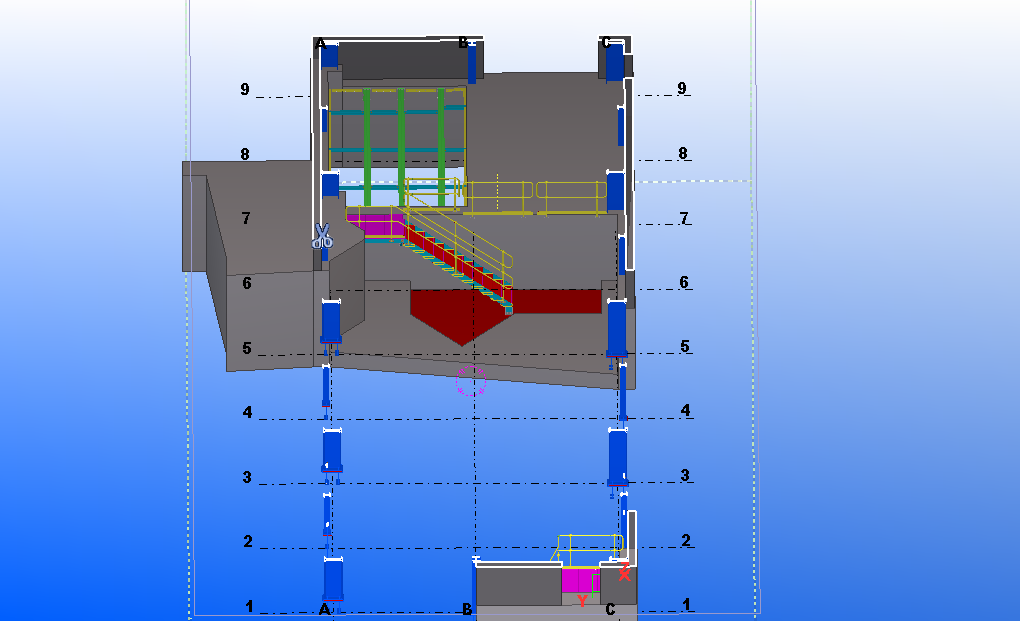Click grid label 3 on left side
Viewport: 1020px width, 621px height.
tap(247, 478)
